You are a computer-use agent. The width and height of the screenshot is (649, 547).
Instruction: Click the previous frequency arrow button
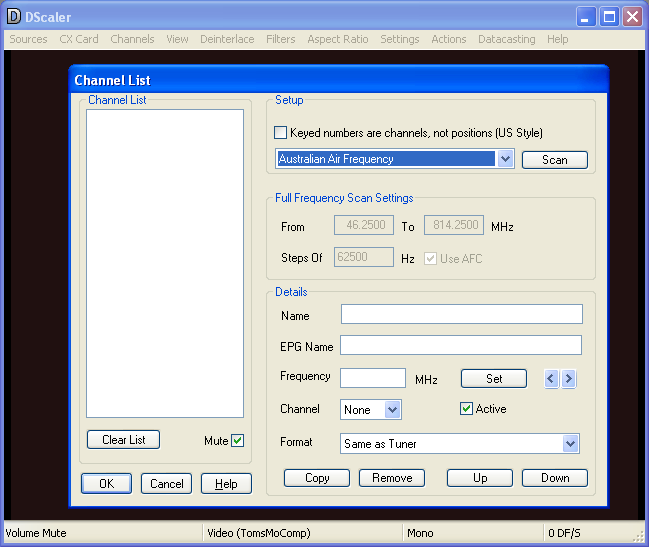[x=551, y=378]
